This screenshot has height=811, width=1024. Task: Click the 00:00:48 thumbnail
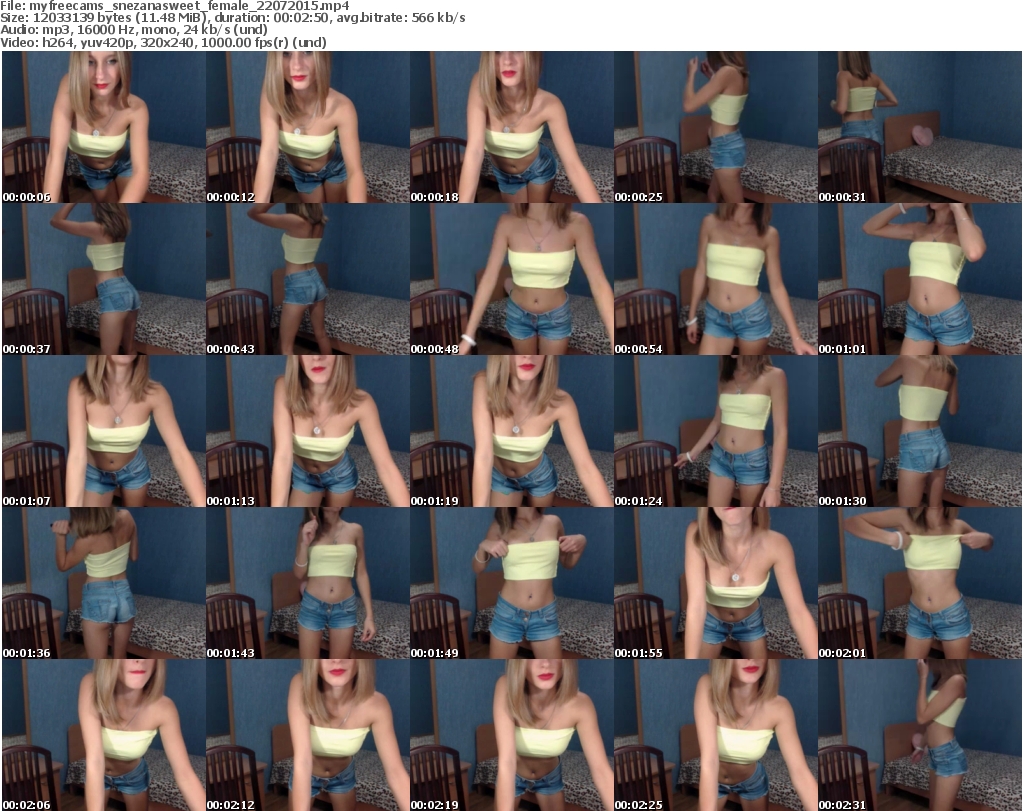coord(511,279)
